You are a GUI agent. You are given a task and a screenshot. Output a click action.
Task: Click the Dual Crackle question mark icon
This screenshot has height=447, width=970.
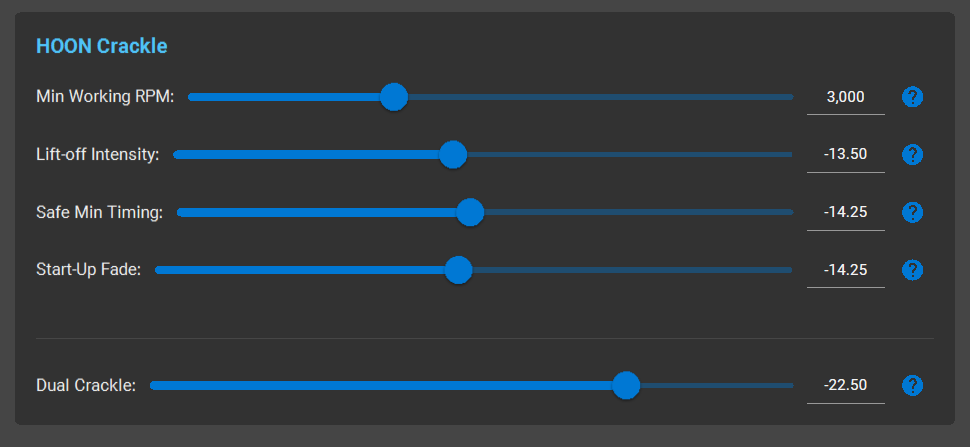[x=912, y=385]
